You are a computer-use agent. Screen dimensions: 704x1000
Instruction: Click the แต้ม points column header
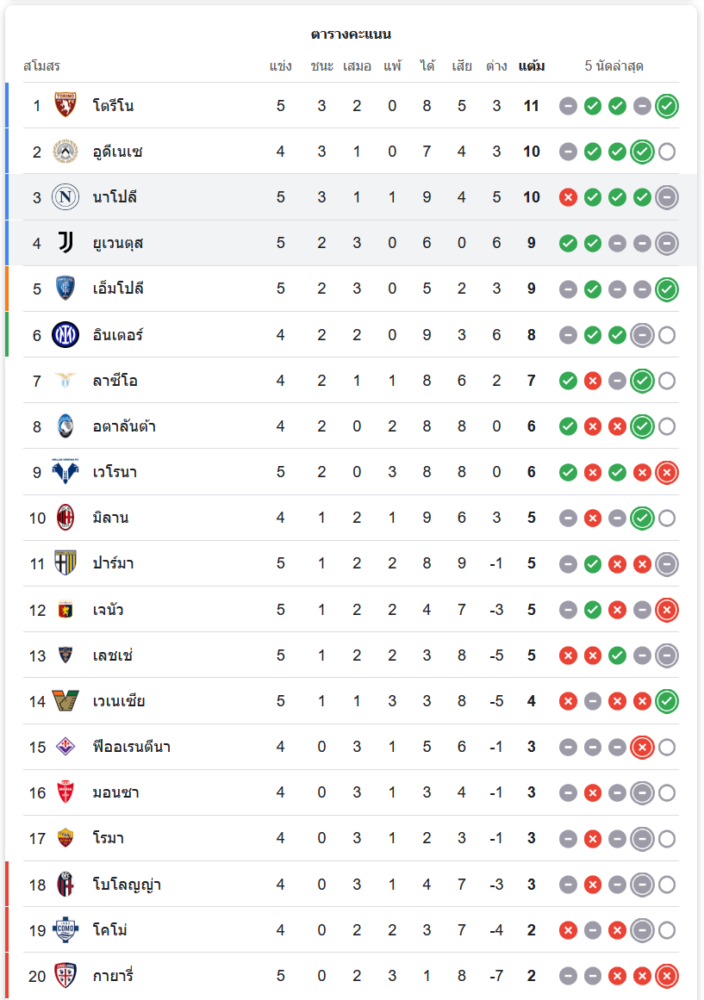[x=532, y=66]
